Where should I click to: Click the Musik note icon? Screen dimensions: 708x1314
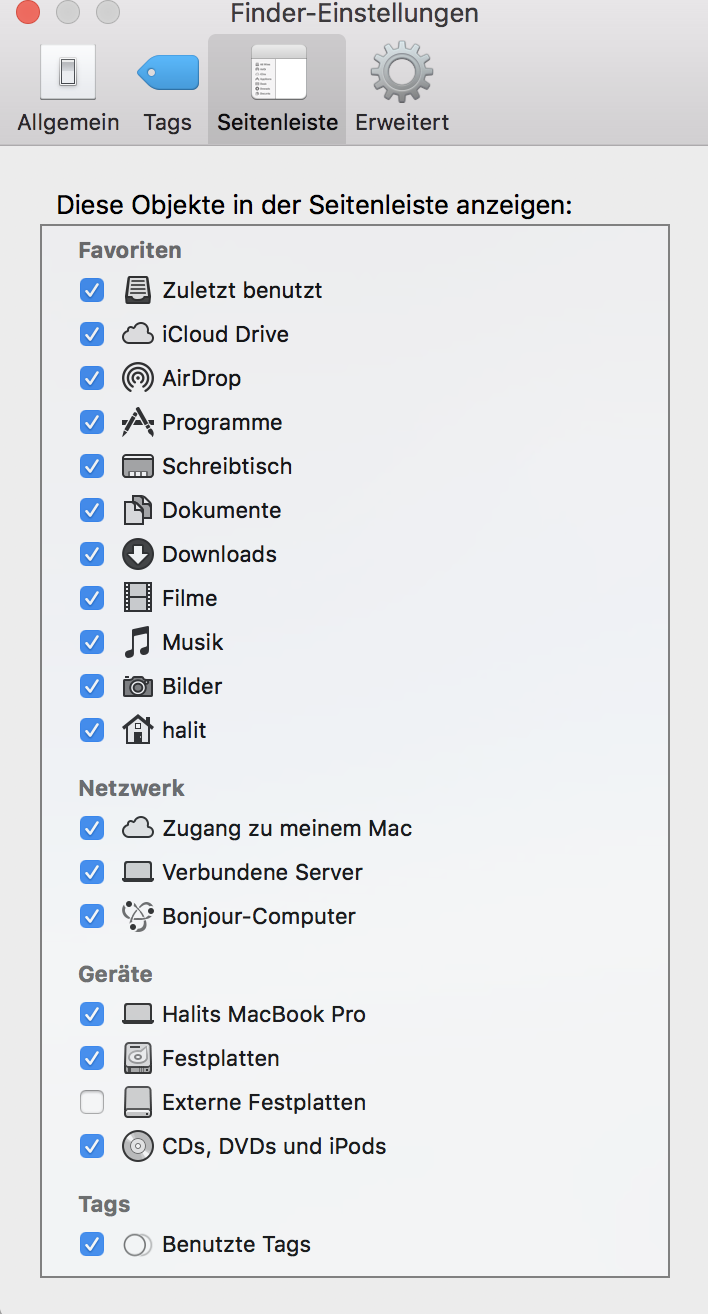138,642
